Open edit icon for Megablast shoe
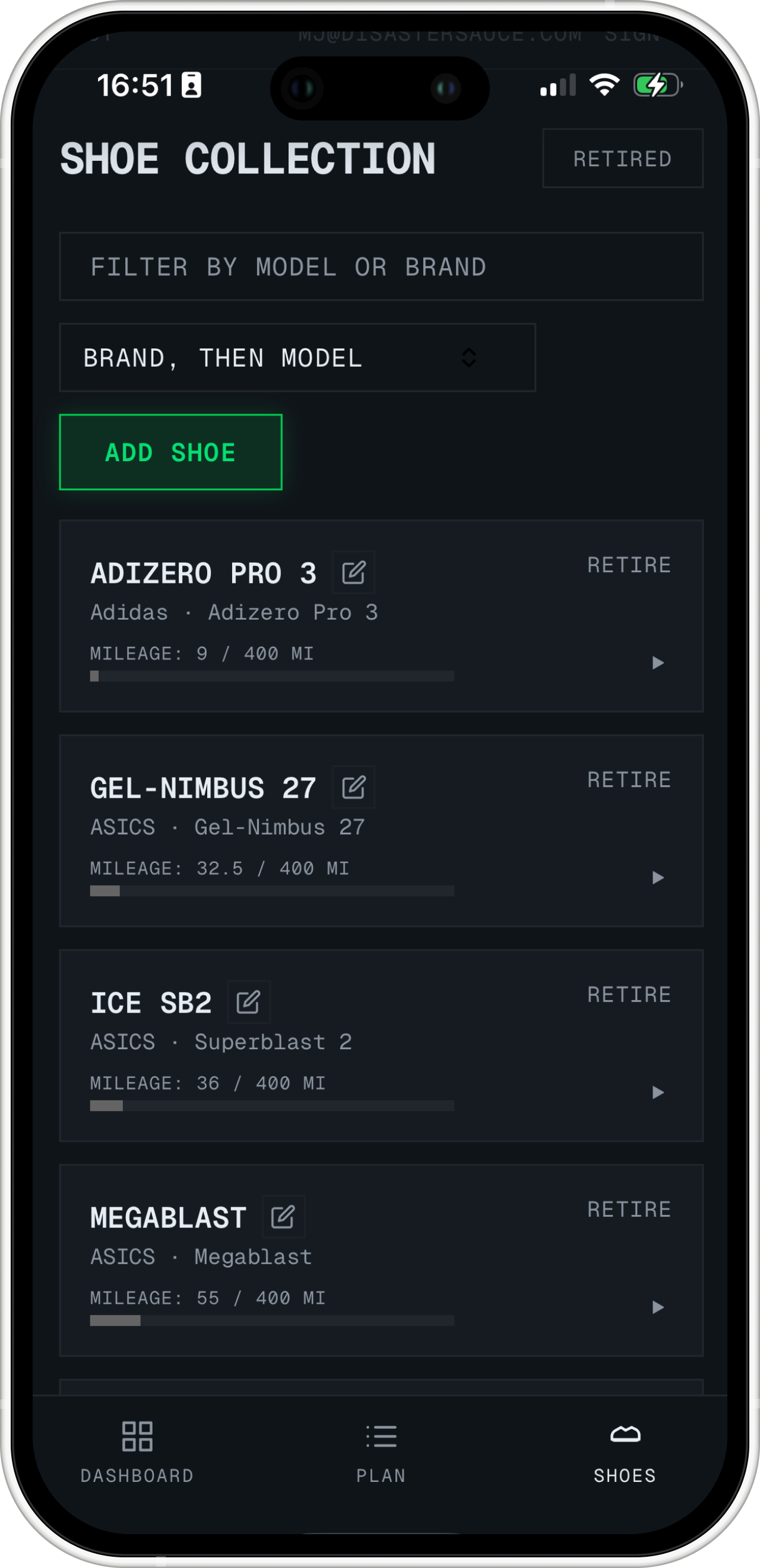The image size is (760, 1568). pyautogui.click(x=283, y=1217)
